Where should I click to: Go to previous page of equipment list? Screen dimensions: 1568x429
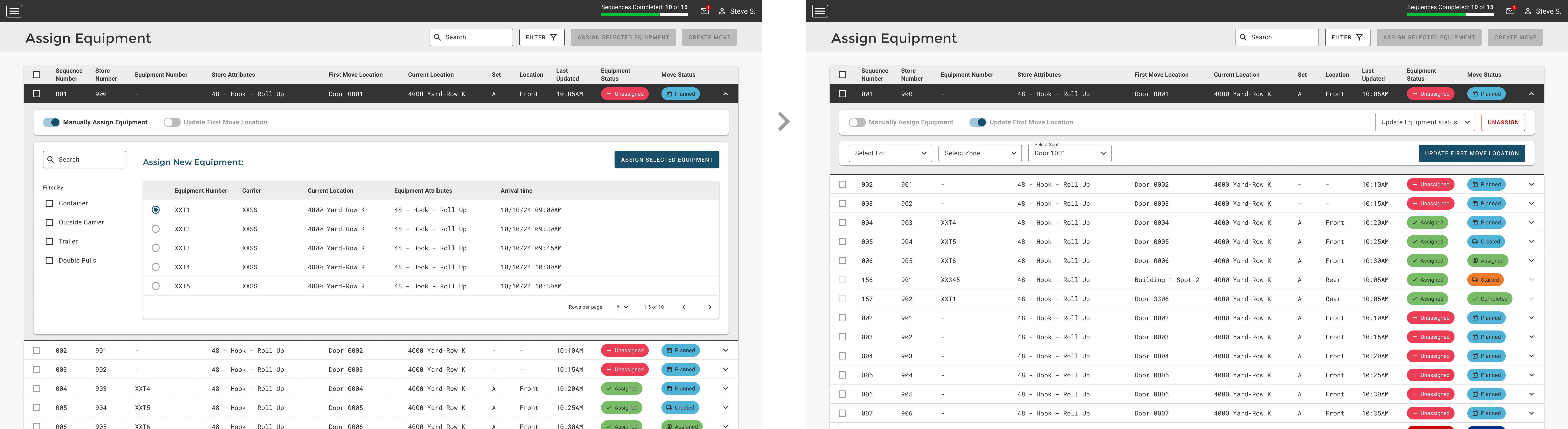[x=684, y=307]
